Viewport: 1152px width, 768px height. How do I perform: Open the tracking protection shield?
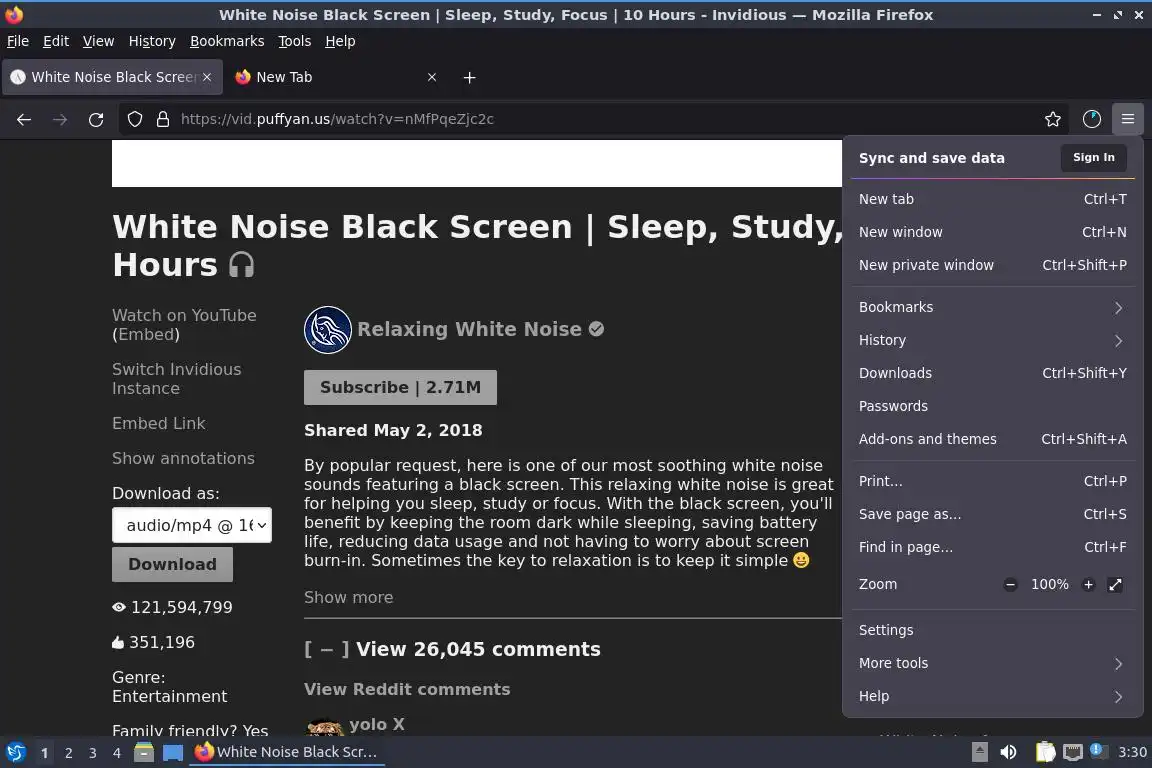(134, 119)
